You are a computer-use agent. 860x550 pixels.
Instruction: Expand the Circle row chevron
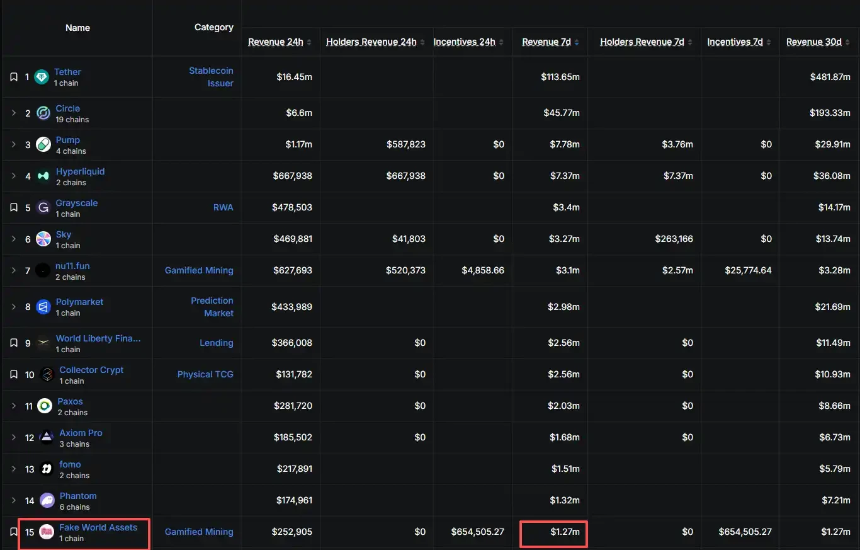[x=14, y=113]
